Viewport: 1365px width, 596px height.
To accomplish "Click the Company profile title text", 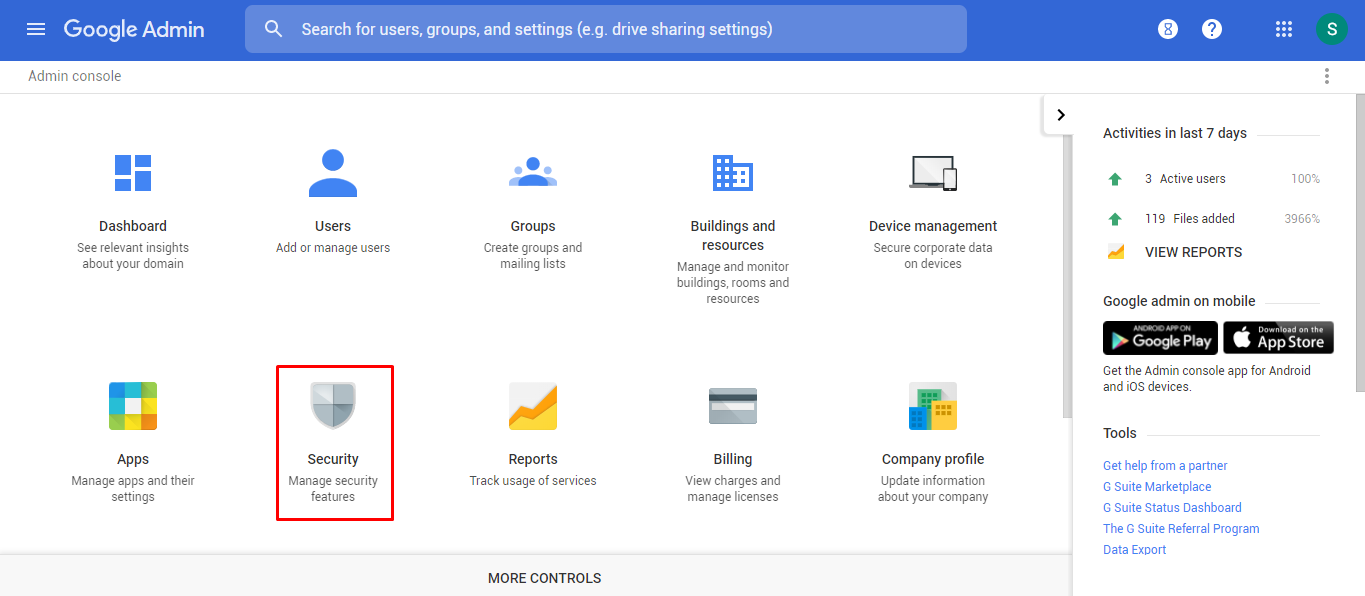I will click(933, 459).
